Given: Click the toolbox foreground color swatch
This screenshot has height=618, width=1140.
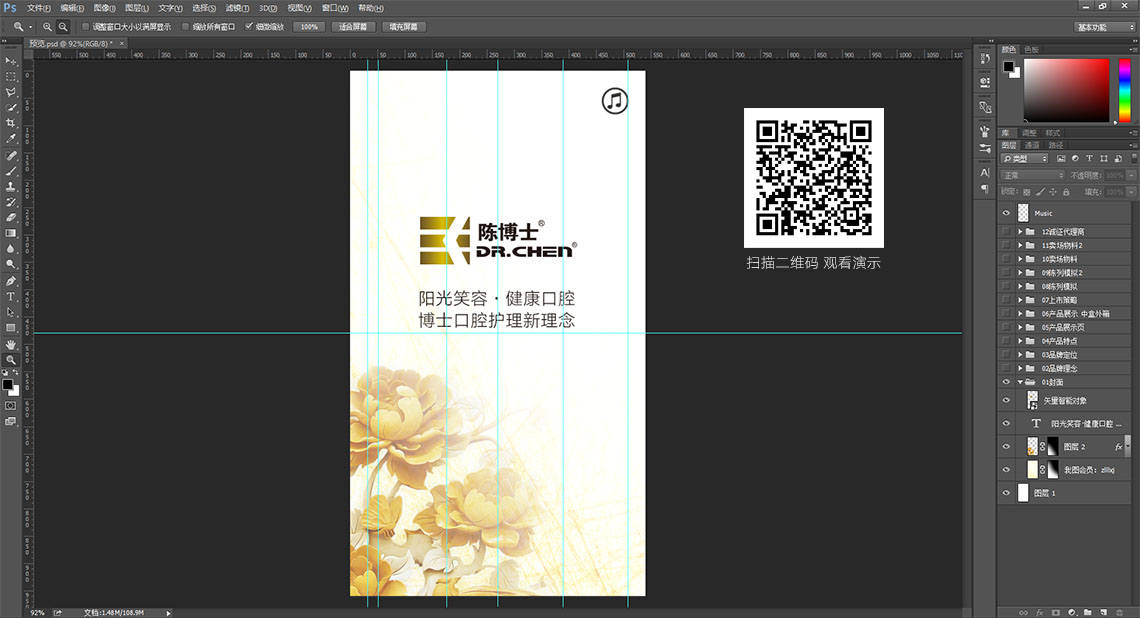Looking at the screenshot, I should coord(7,385).
